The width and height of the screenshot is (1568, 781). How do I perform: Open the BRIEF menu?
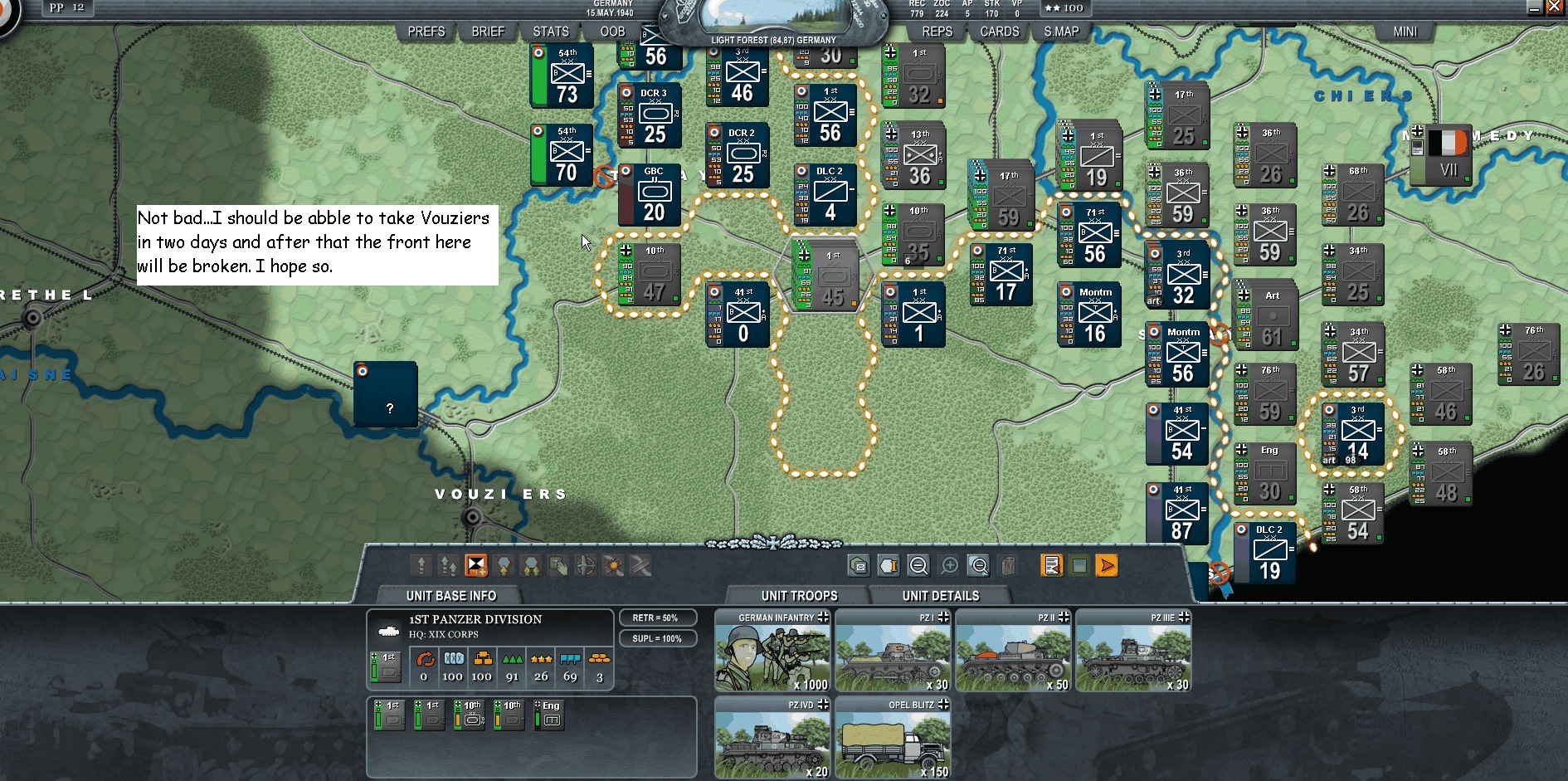488,32
